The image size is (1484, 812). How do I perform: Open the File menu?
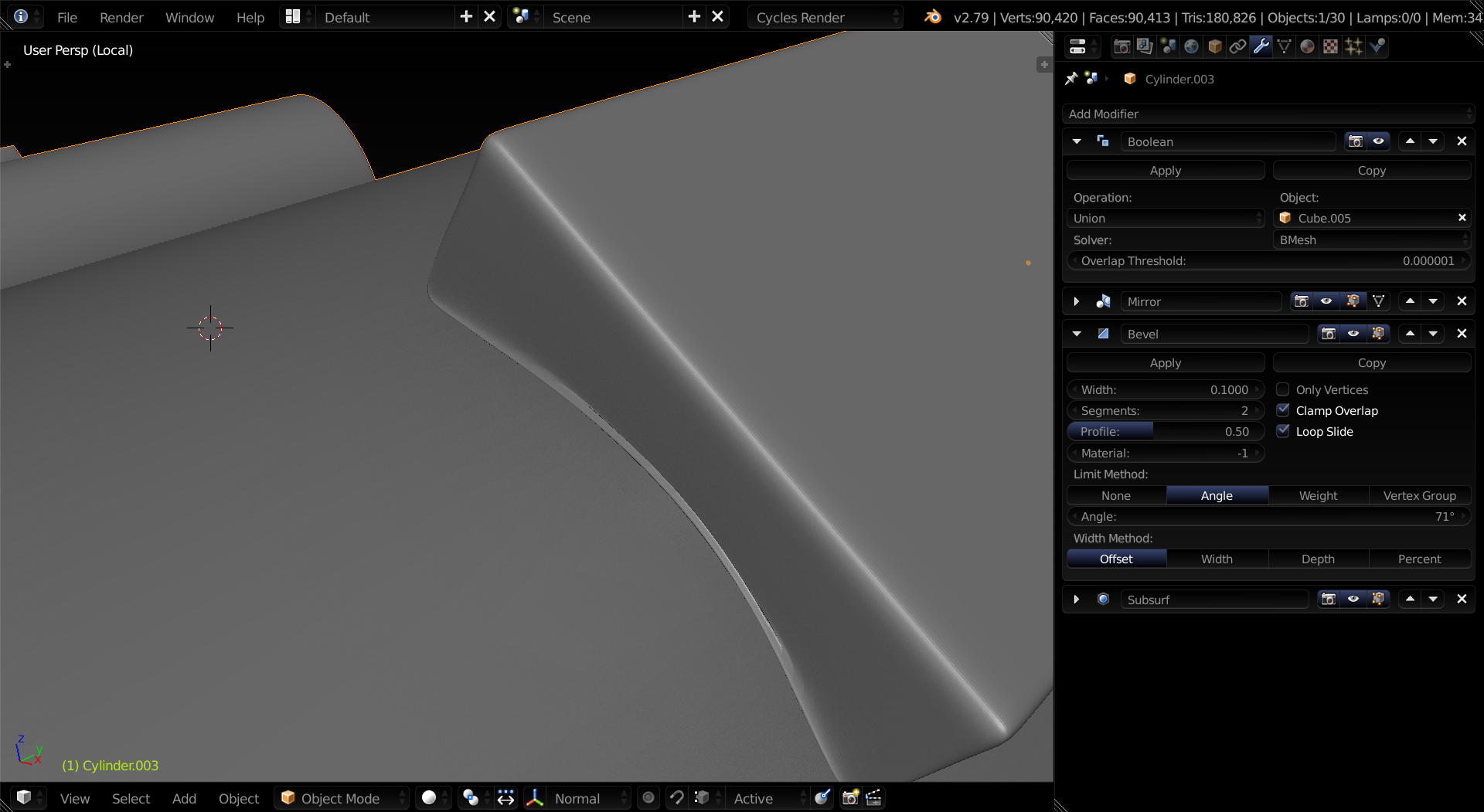[67, 17]
